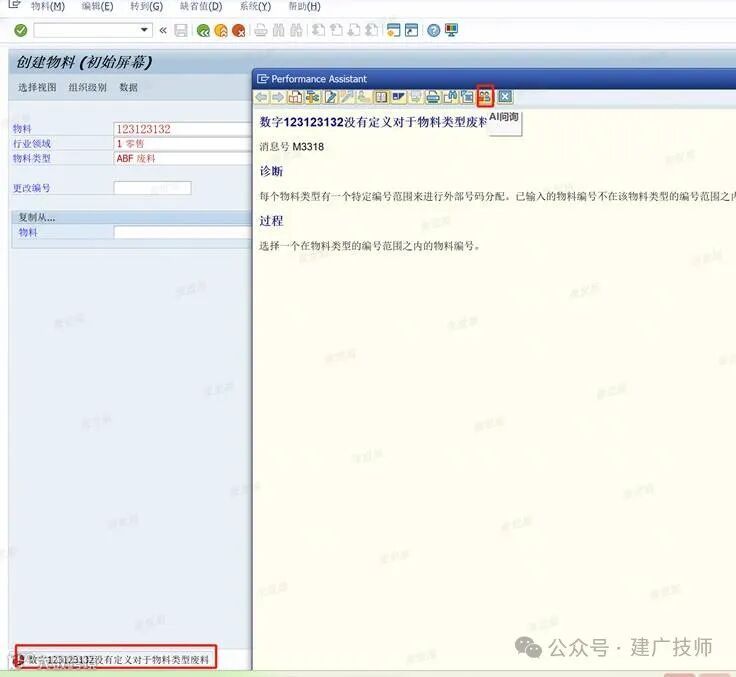Viewport: 736px width, 677px height.
Task: Click the 更改编号 input field
Action: coord(153,188)
